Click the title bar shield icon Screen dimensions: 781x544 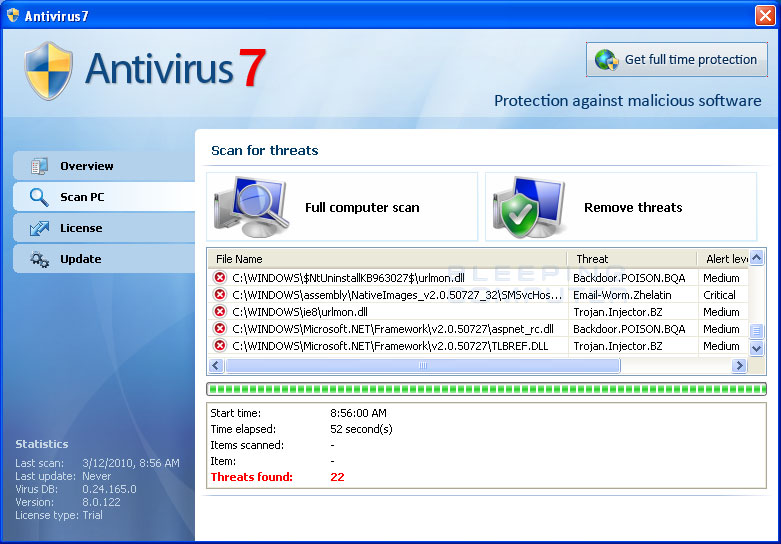click(13, 15)
